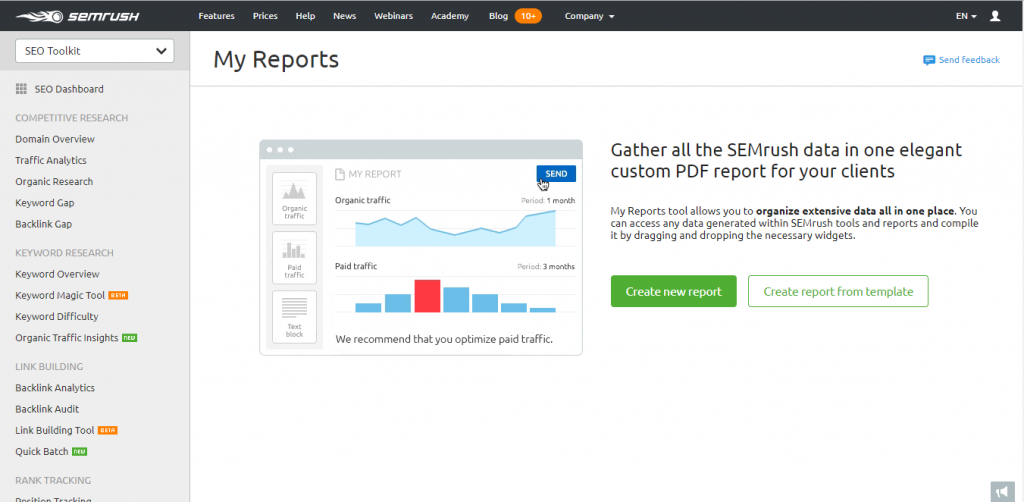This screenshot has width=1024, height=502.
Task: Go to Traffic Analytics
Action: [x=51, y=160]
